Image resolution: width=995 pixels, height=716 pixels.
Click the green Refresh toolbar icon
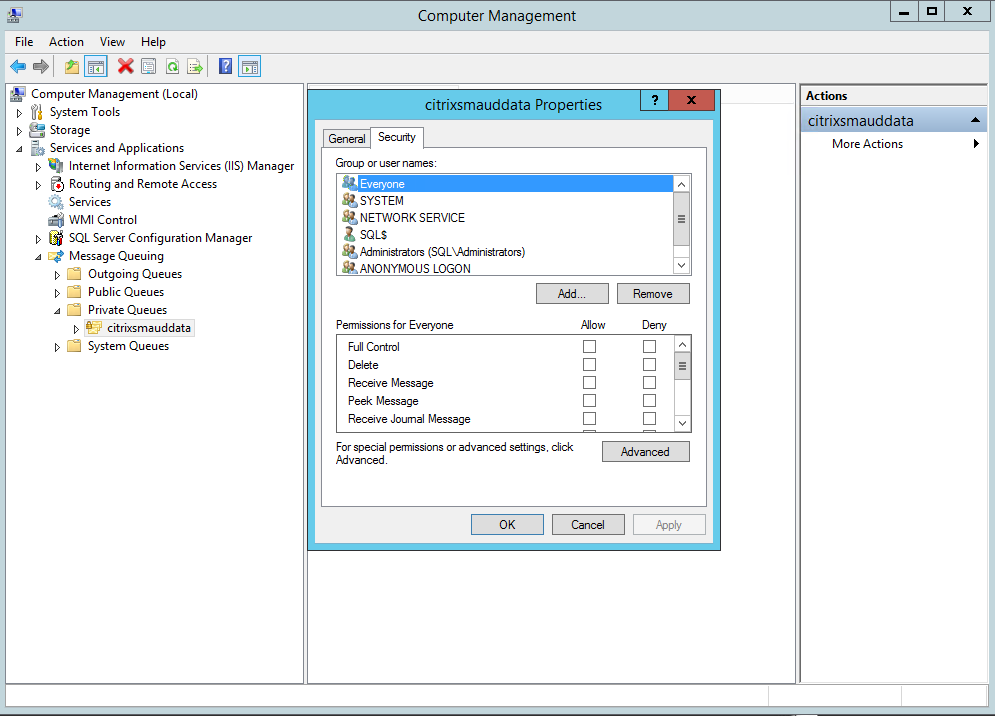(x=172, y=66)
